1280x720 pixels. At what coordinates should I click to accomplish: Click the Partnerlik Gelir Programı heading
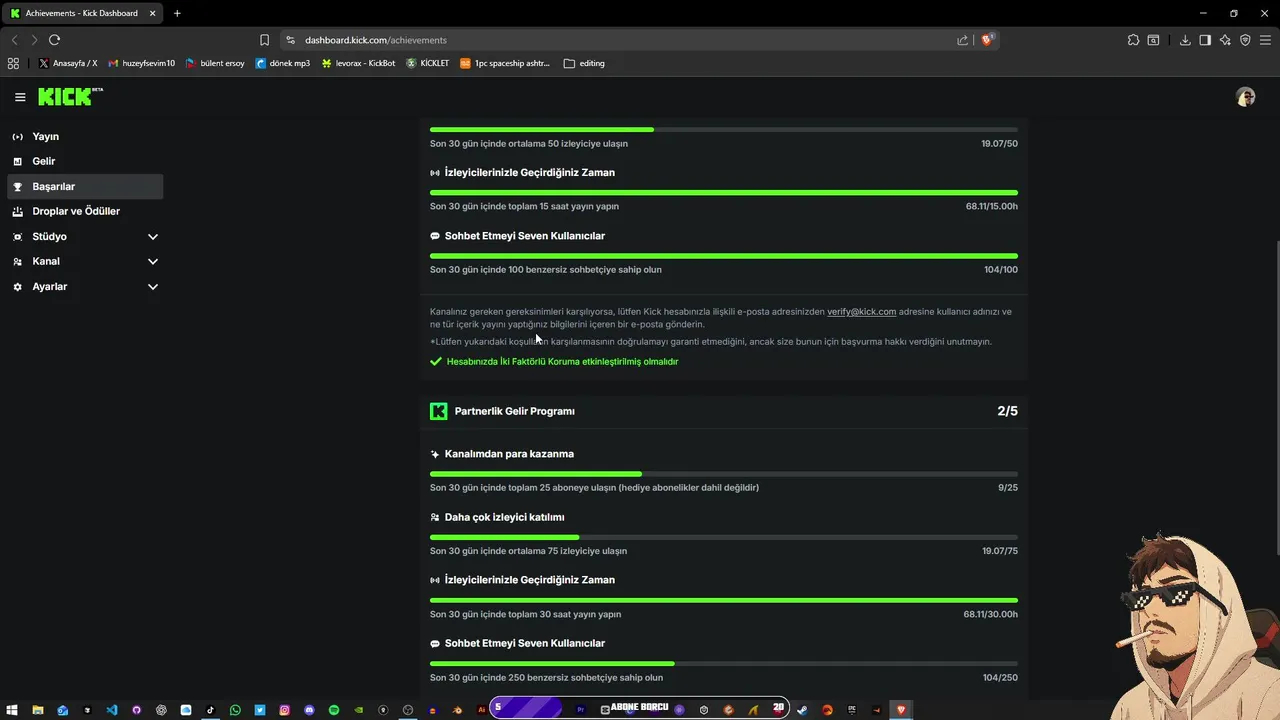pyautogui.click(x=514, y=411)
